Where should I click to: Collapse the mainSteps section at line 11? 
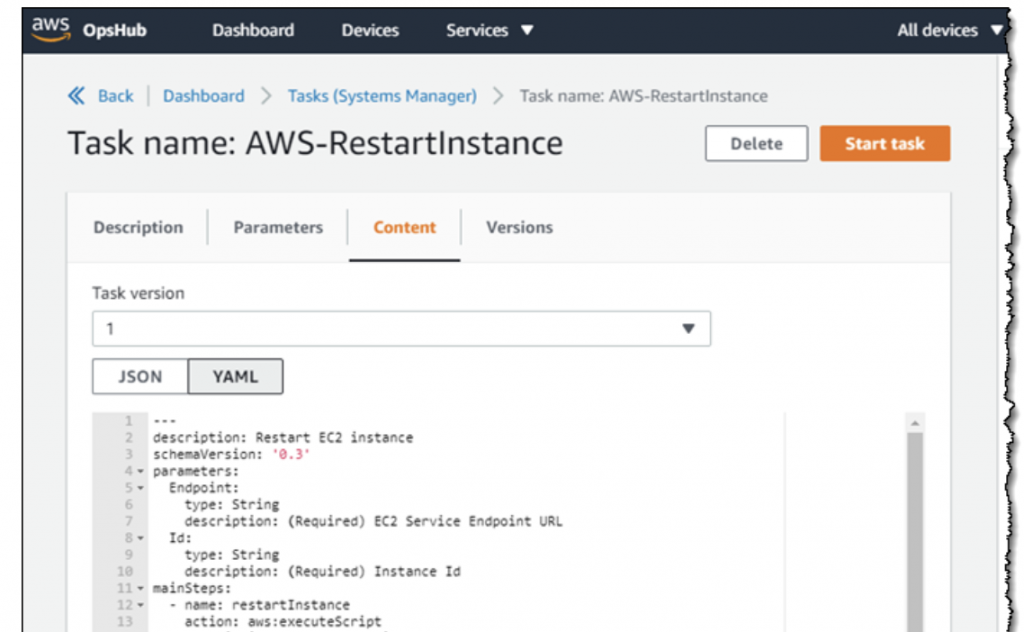[x=140, y=589]
